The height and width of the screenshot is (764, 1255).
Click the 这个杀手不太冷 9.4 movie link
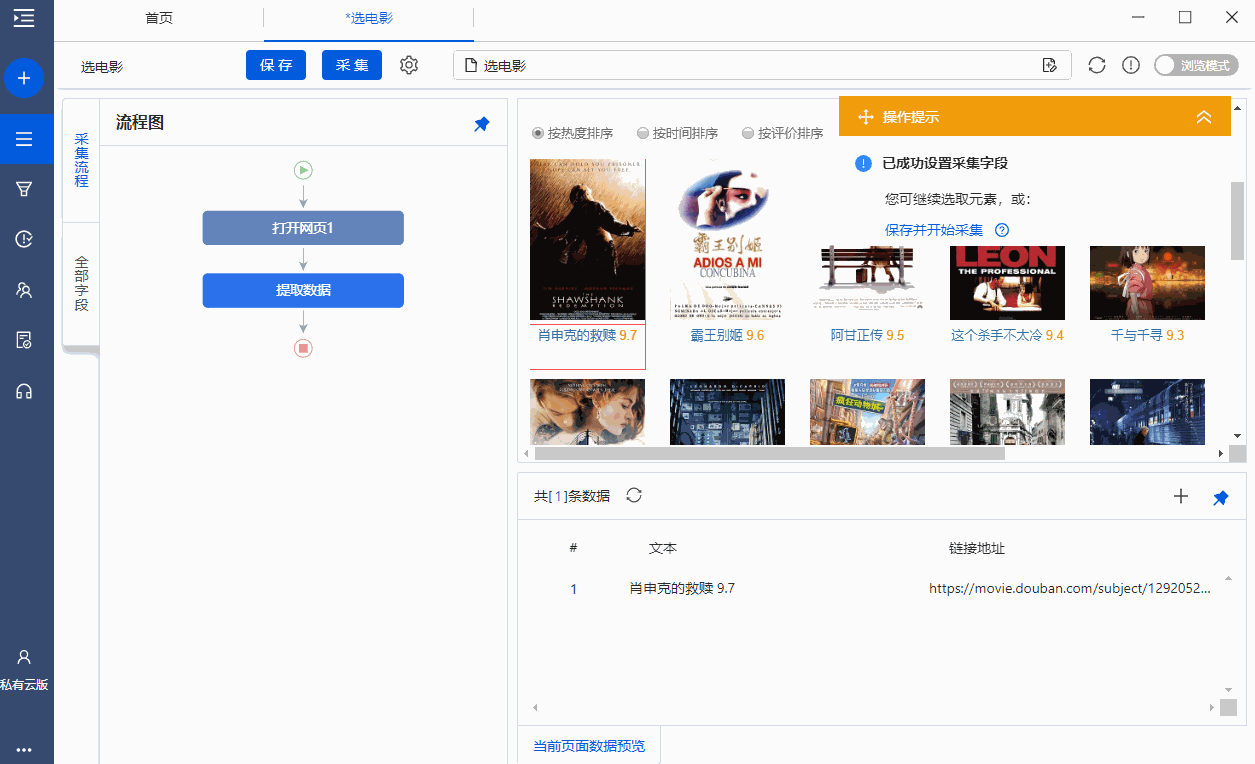1007,335
